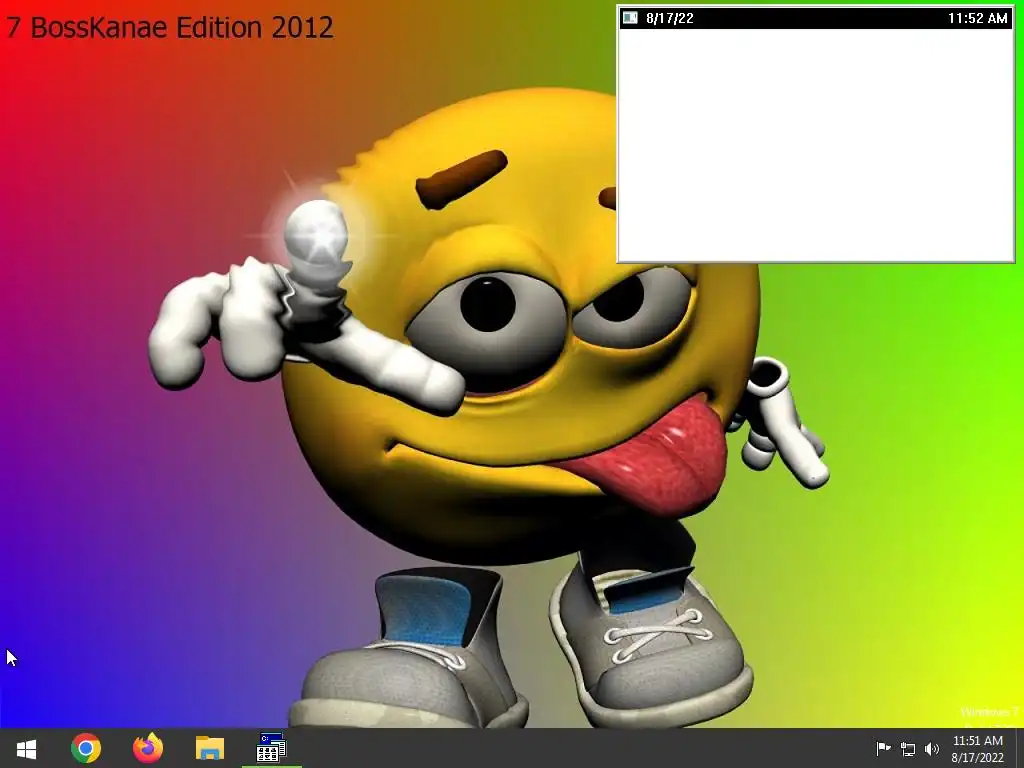
Task: Launch Firefox from the taskbar
Action: (148, 748)
